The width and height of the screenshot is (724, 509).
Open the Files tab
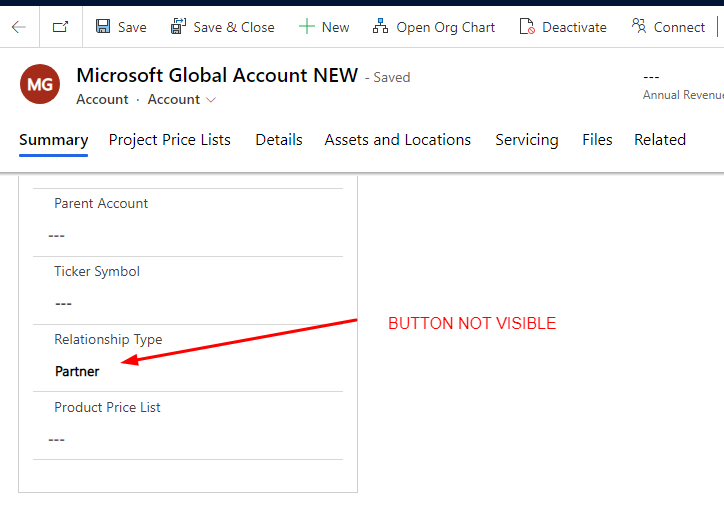point(597,140)
